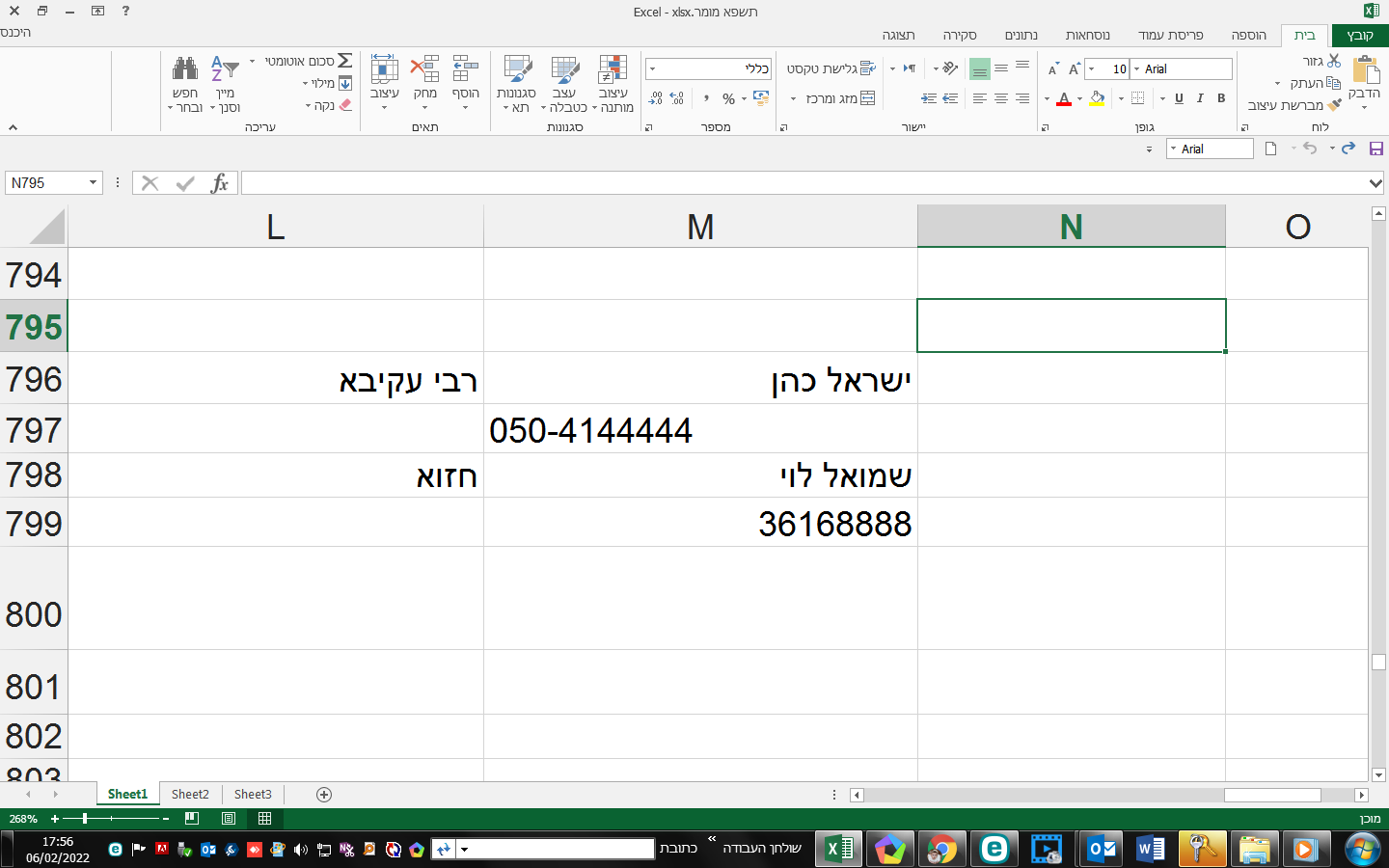The width and height of the screenshot is (1389, 868).
Task: Open Cell Styles (סגנונות תא)
Action: (517, 83)
